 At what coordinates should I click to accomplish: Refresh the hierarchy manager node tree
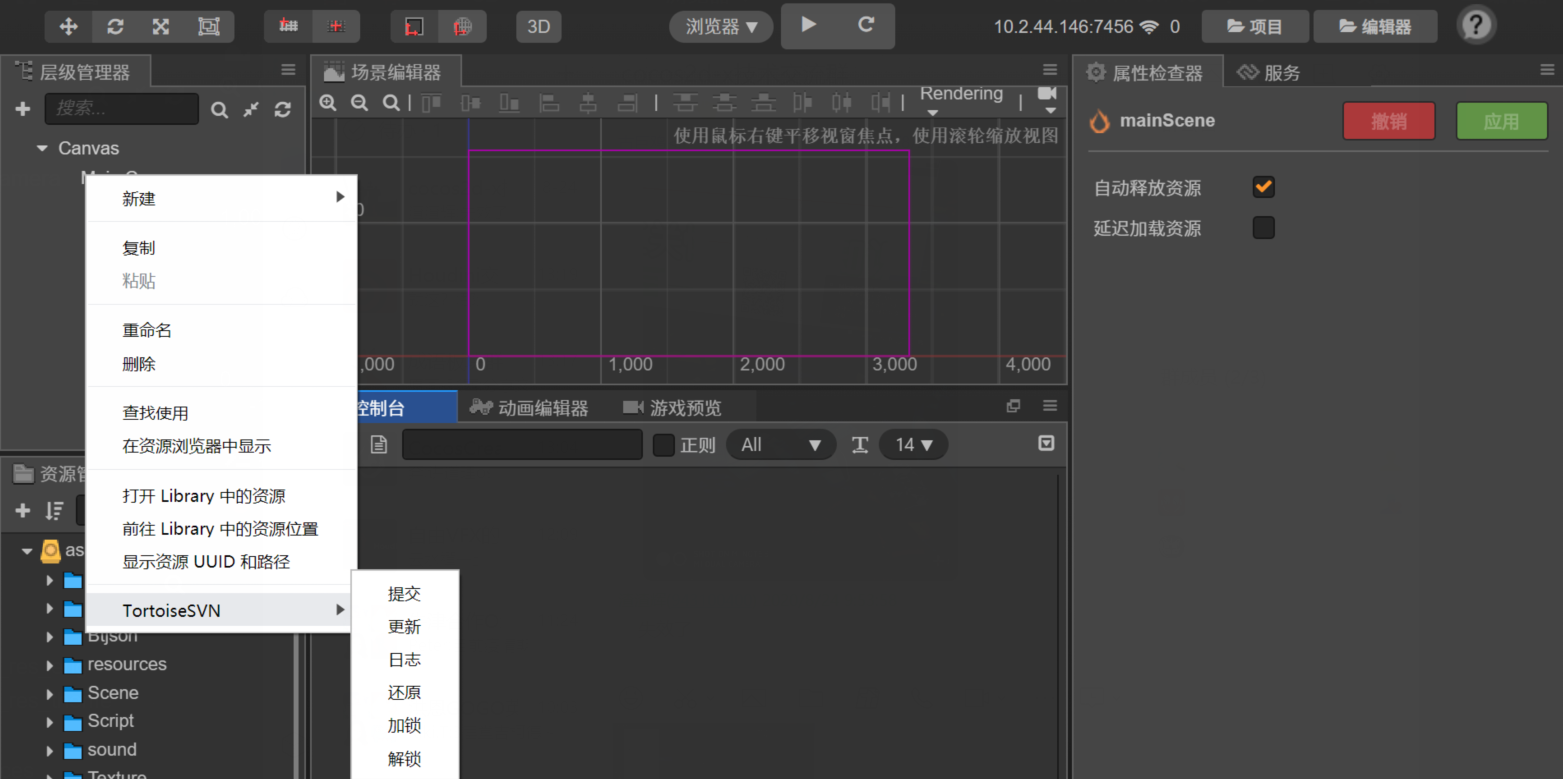tap(283, 110)
